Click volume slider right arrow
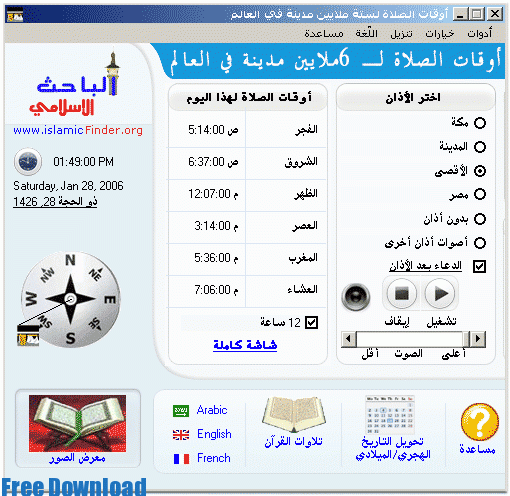 click(478, 339)
